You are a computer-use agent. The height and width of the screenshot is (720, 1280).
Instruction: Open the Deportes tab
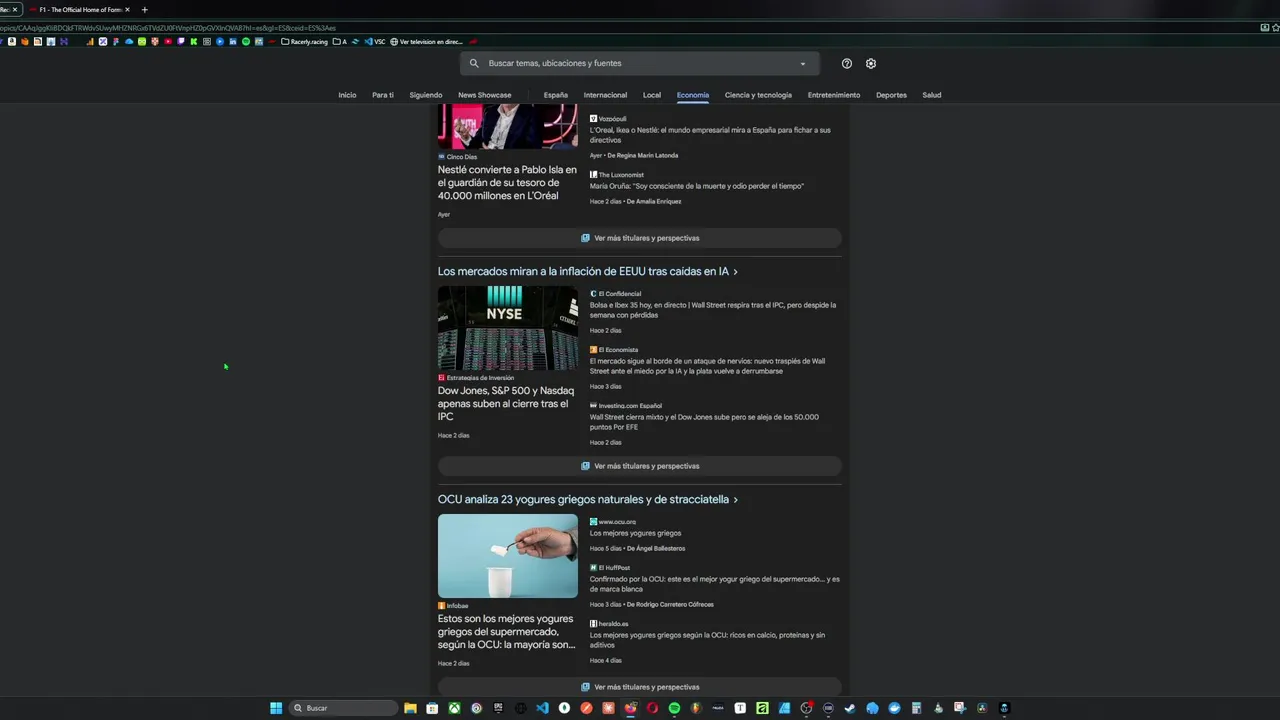(891, 95)
